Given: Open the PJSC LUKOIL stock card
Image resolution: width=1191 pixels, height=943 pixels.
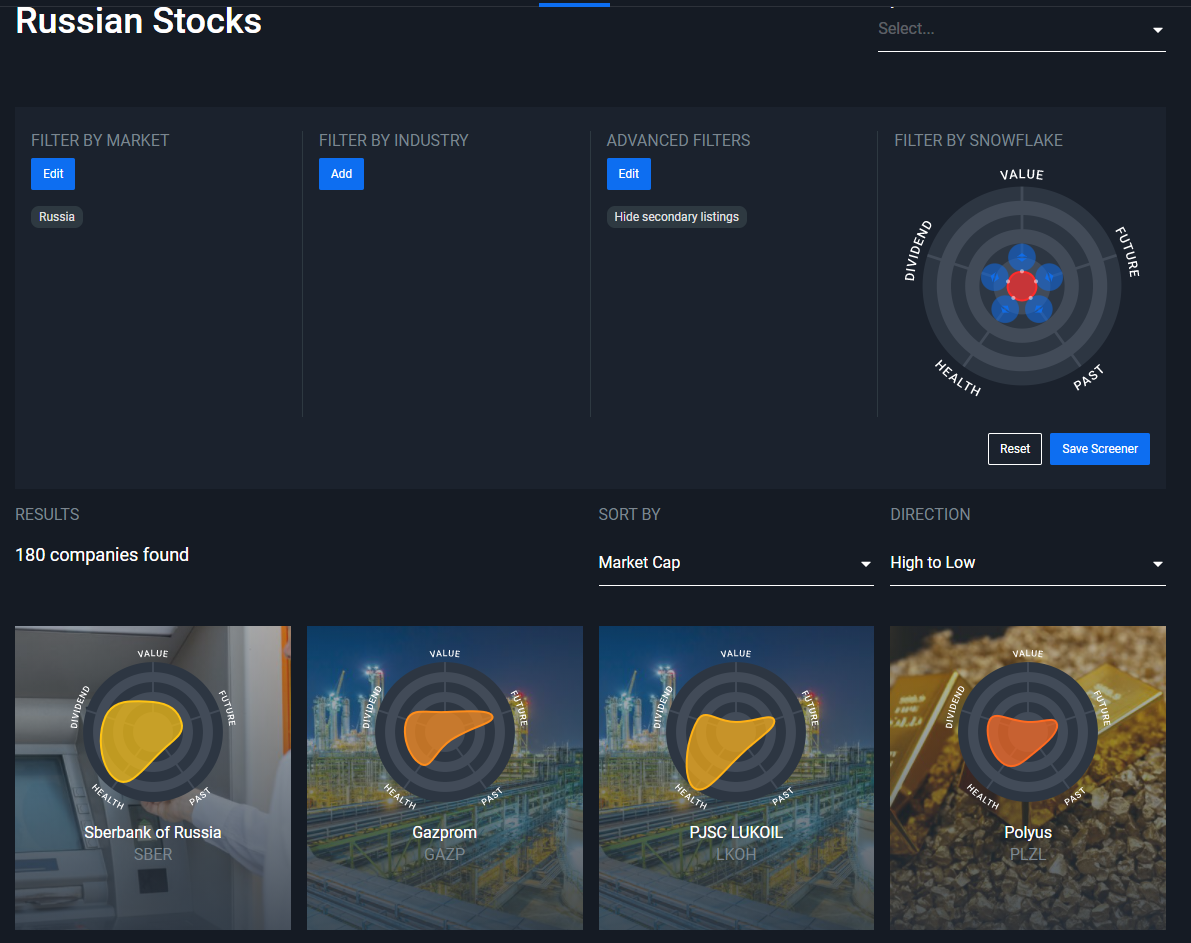Looking at the screenshot, I should 736,777.
